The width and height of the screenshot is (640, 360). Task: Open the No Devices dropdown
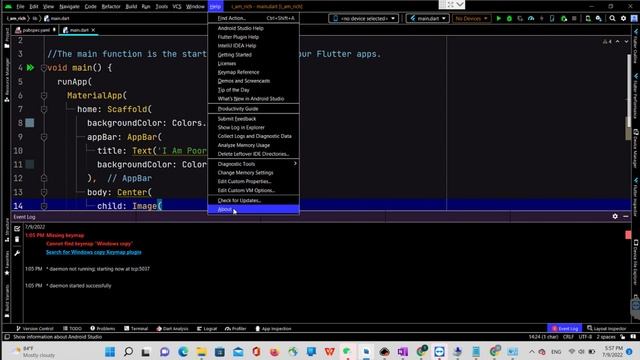[471, 18]
